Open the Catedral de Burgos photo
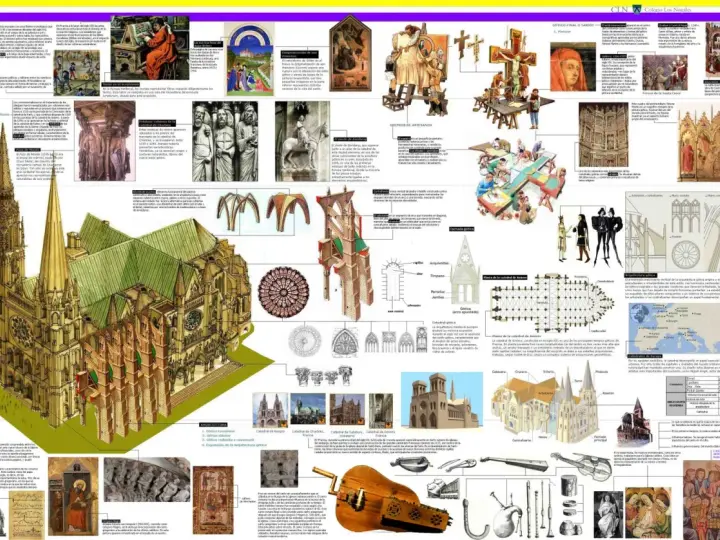The image size is (720, 540). (x=270, y=410)
